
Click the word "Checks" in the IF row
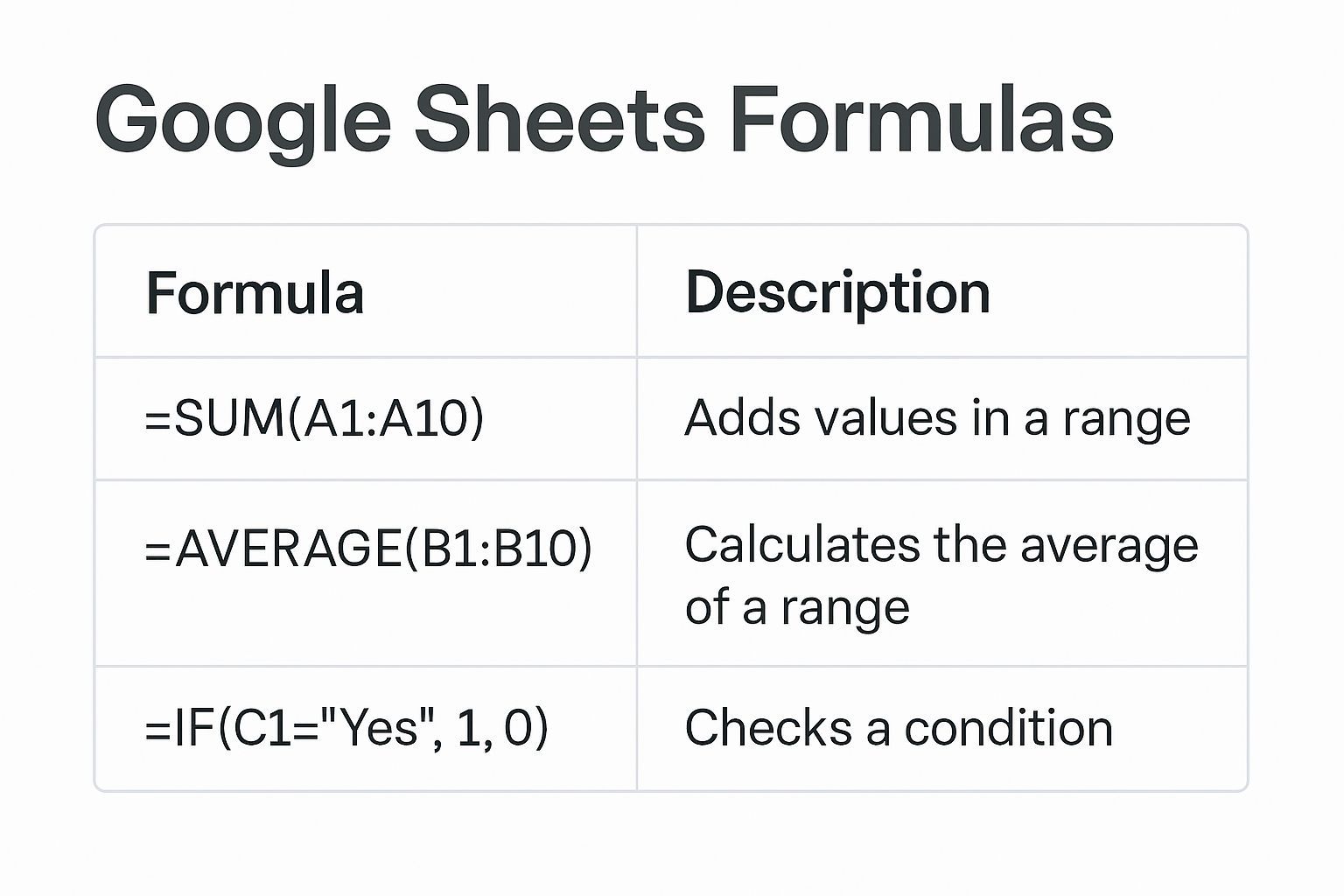768,728
